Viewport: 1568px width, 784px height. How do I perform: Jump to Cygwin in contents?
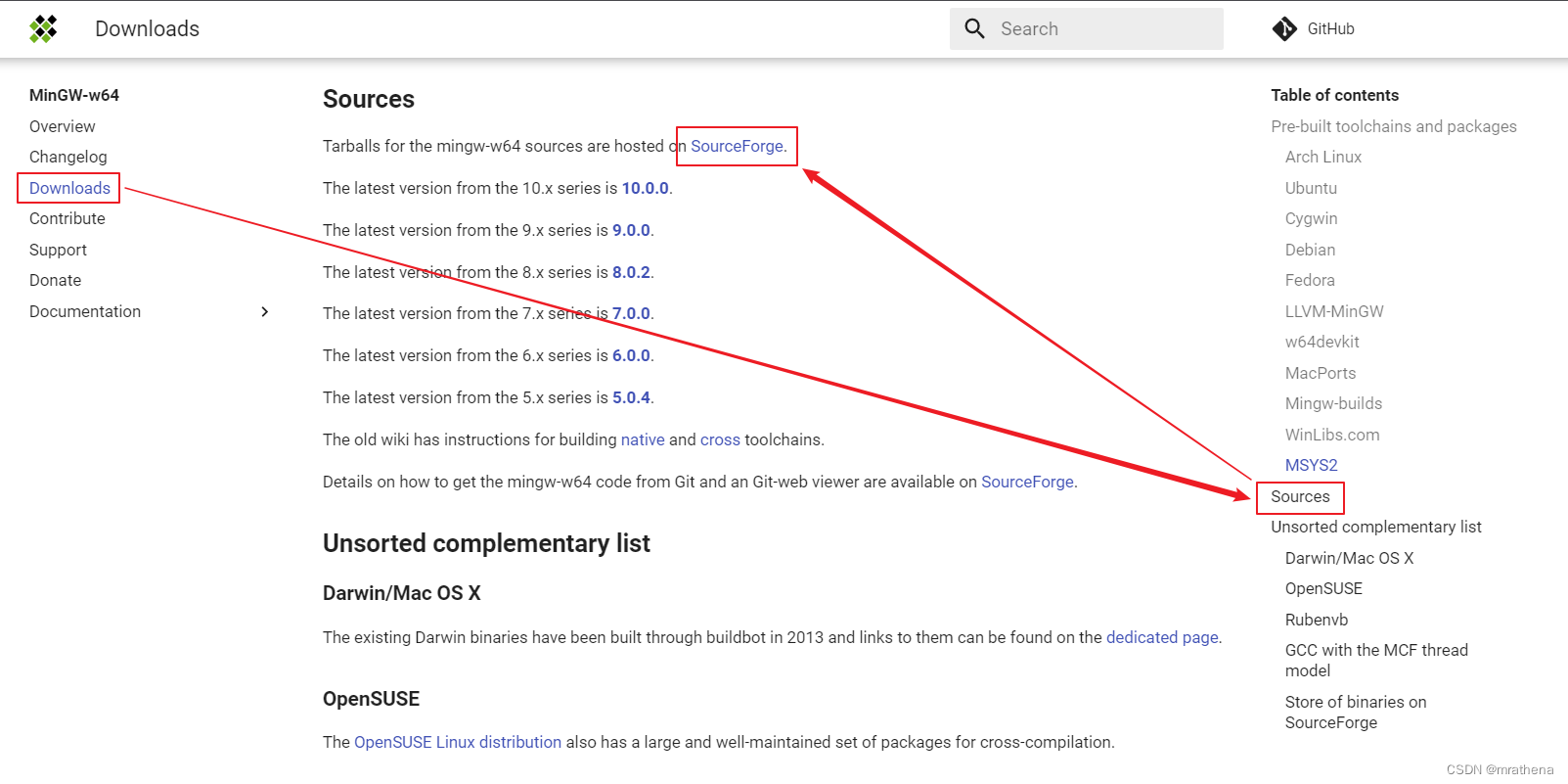coord(1311,218)
